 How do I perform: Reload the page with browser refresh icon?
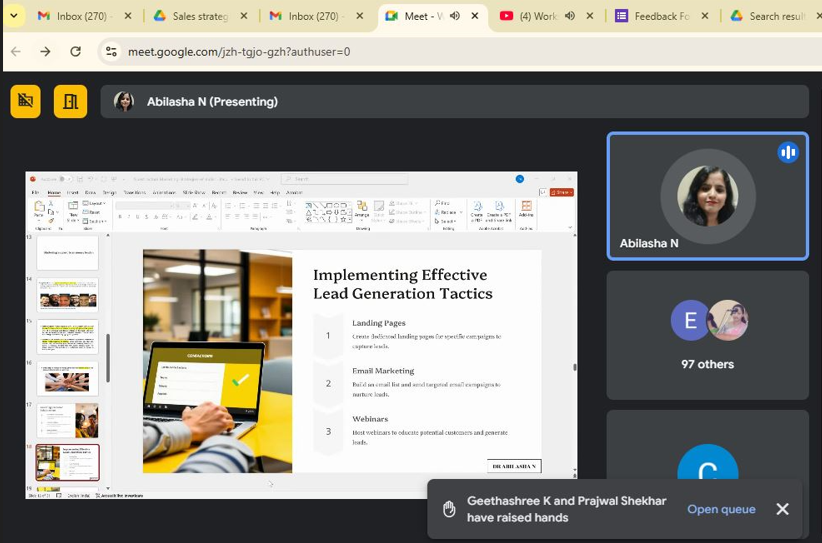[76, 51]
